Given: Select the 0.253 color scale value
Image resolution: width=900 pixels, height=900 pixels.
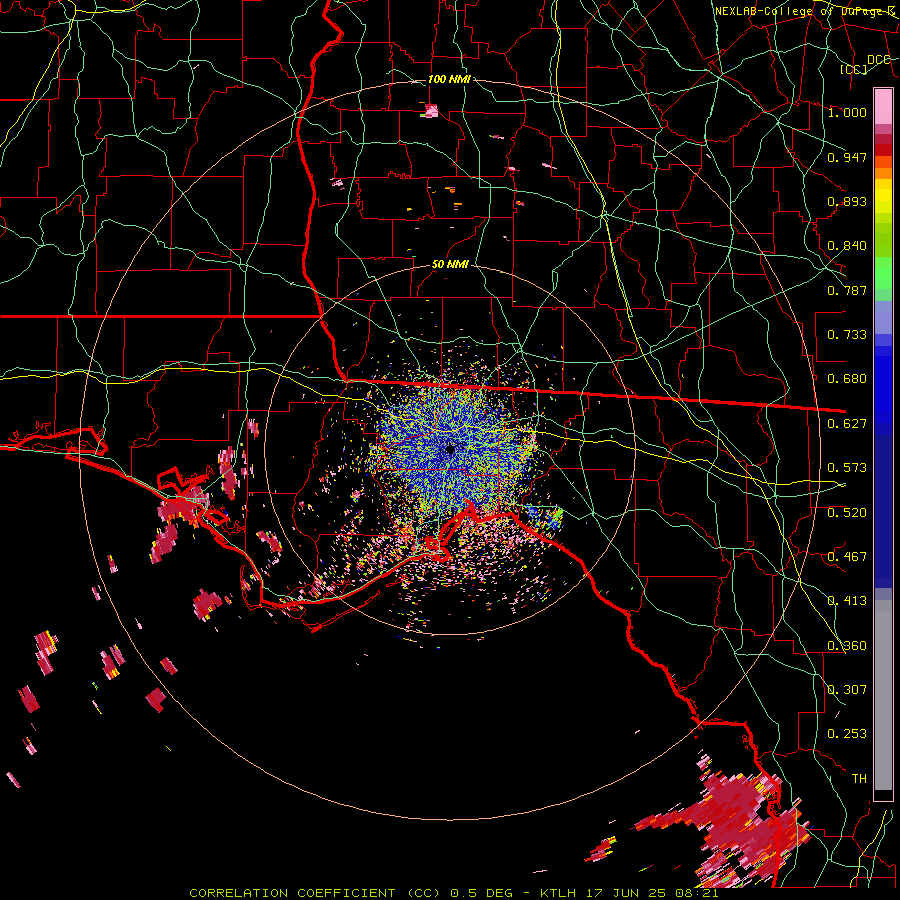Looking at the screenshot, I should point(847,734).
